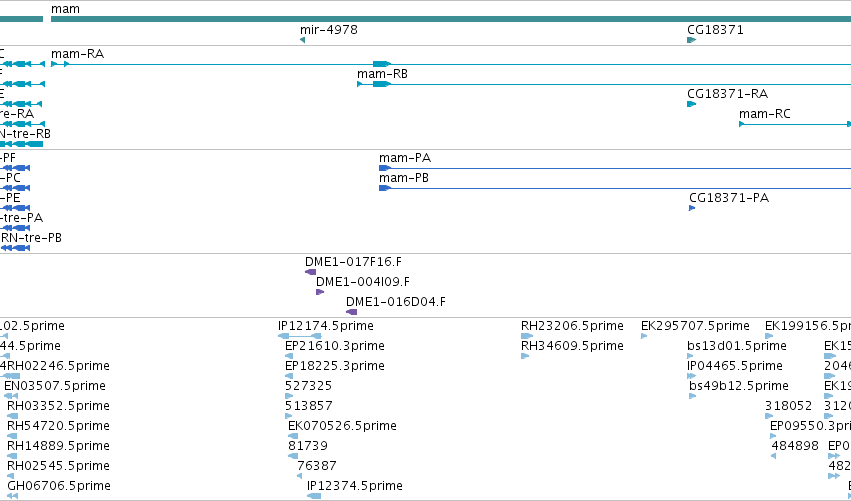
Task: Click the mam-PA protein start glyph
Action: 385,168
